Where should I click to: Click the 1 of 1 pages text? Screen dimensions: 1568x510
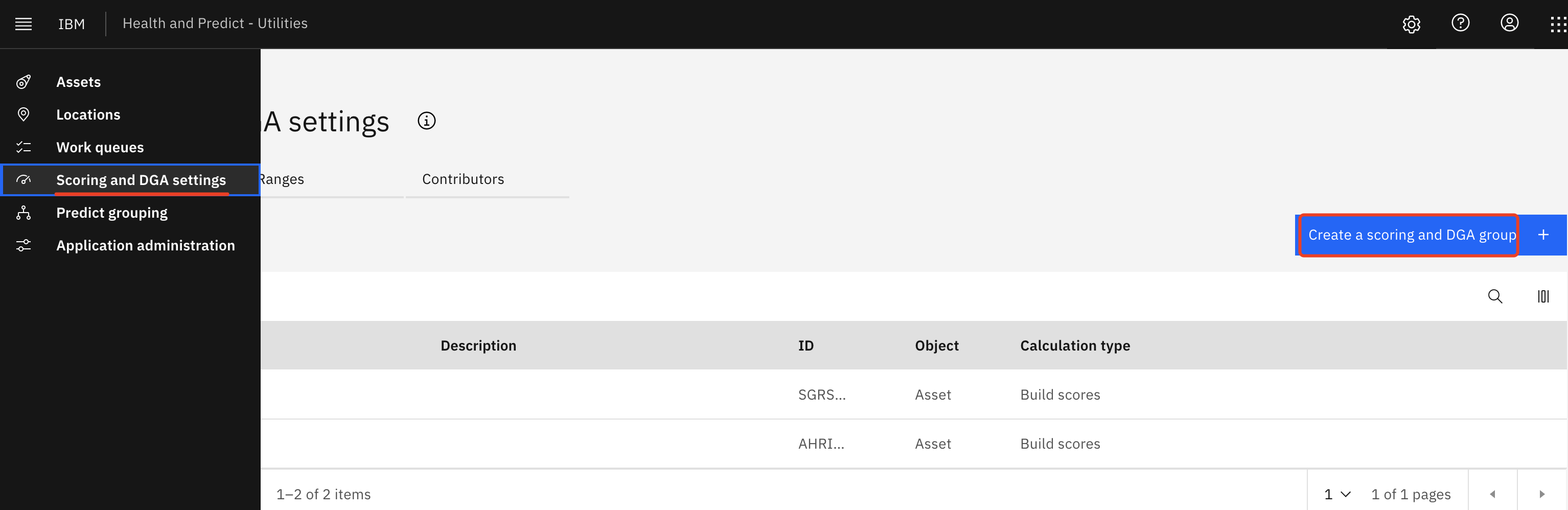point(1411,494)
